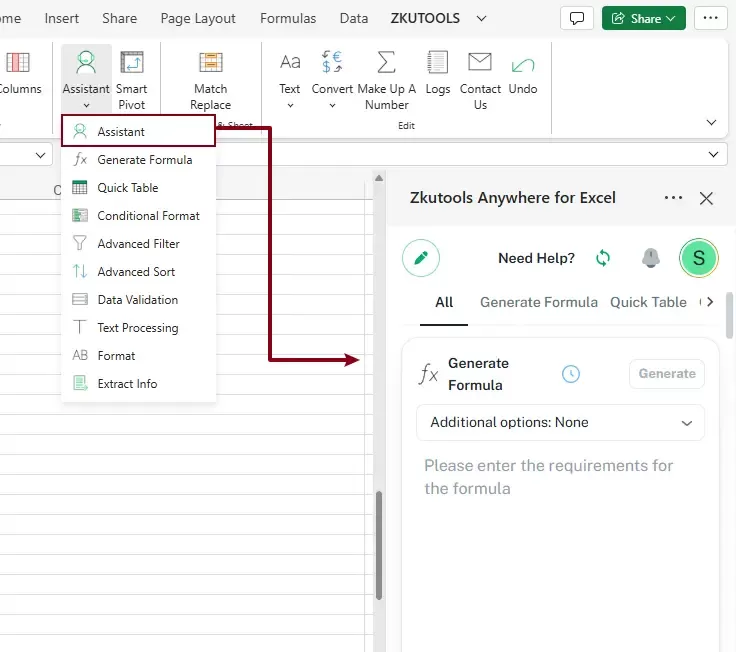Open the Page Layout ribbon tab
This screenshot has height=652, width=736.
(198, 18)
